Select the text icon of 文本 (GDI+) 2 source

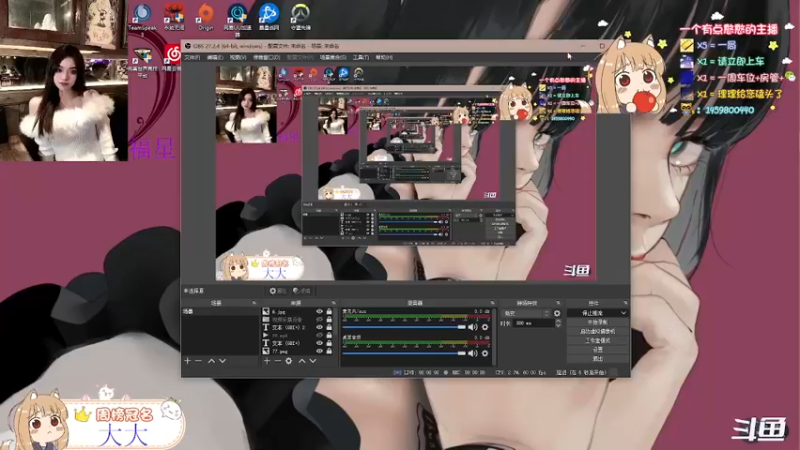(x=266, y=327)
